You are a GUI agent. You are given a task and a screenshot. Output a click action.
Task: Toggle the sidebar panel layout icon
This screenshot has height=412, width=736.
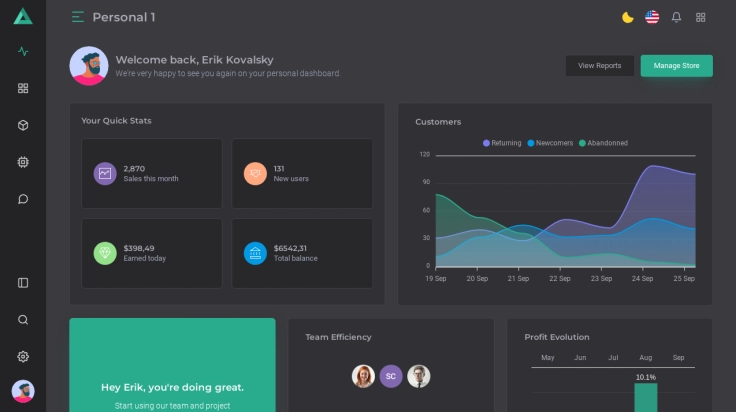pos(23,283)
